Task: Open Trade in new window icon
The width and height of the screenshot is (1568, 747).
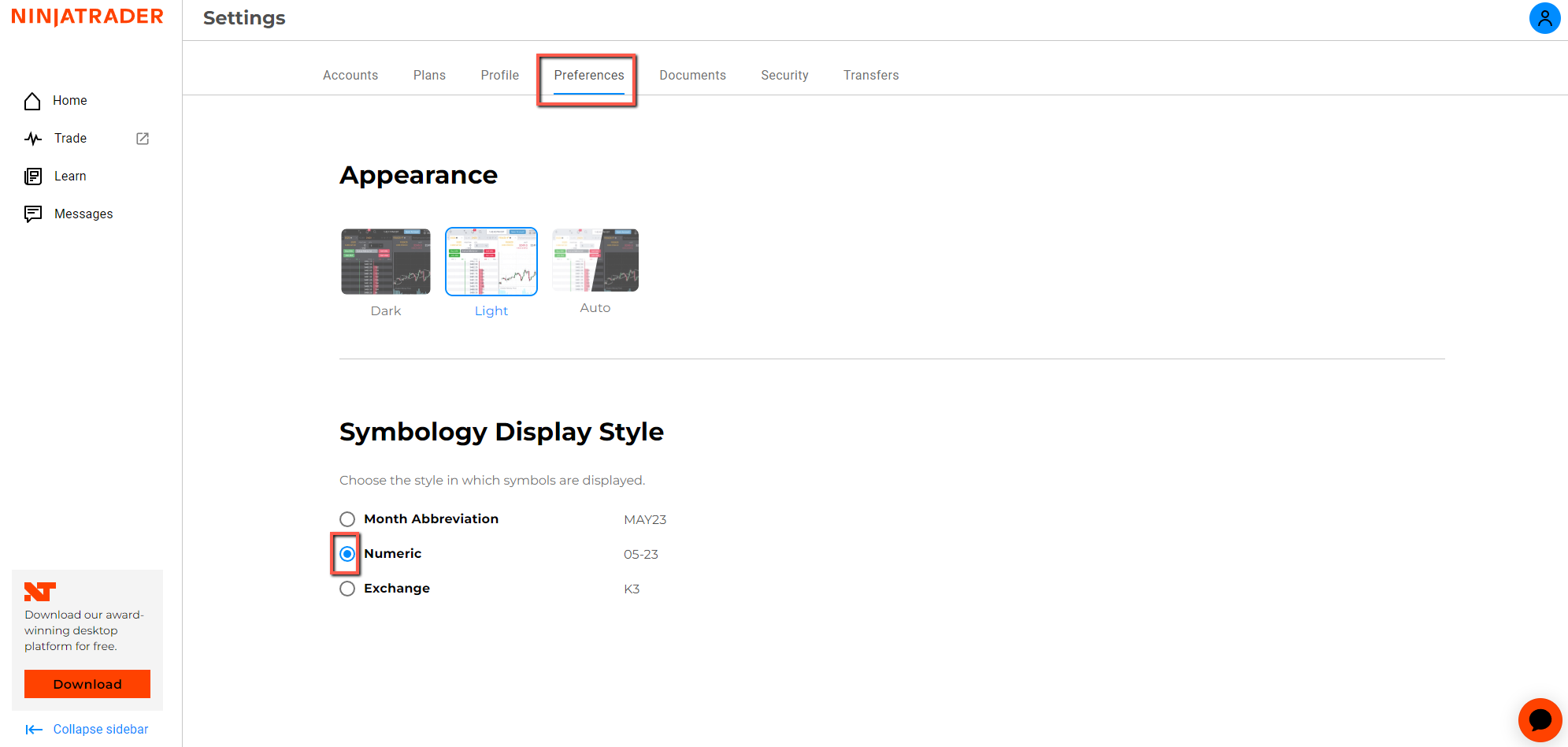Action: tap(143, 139)
